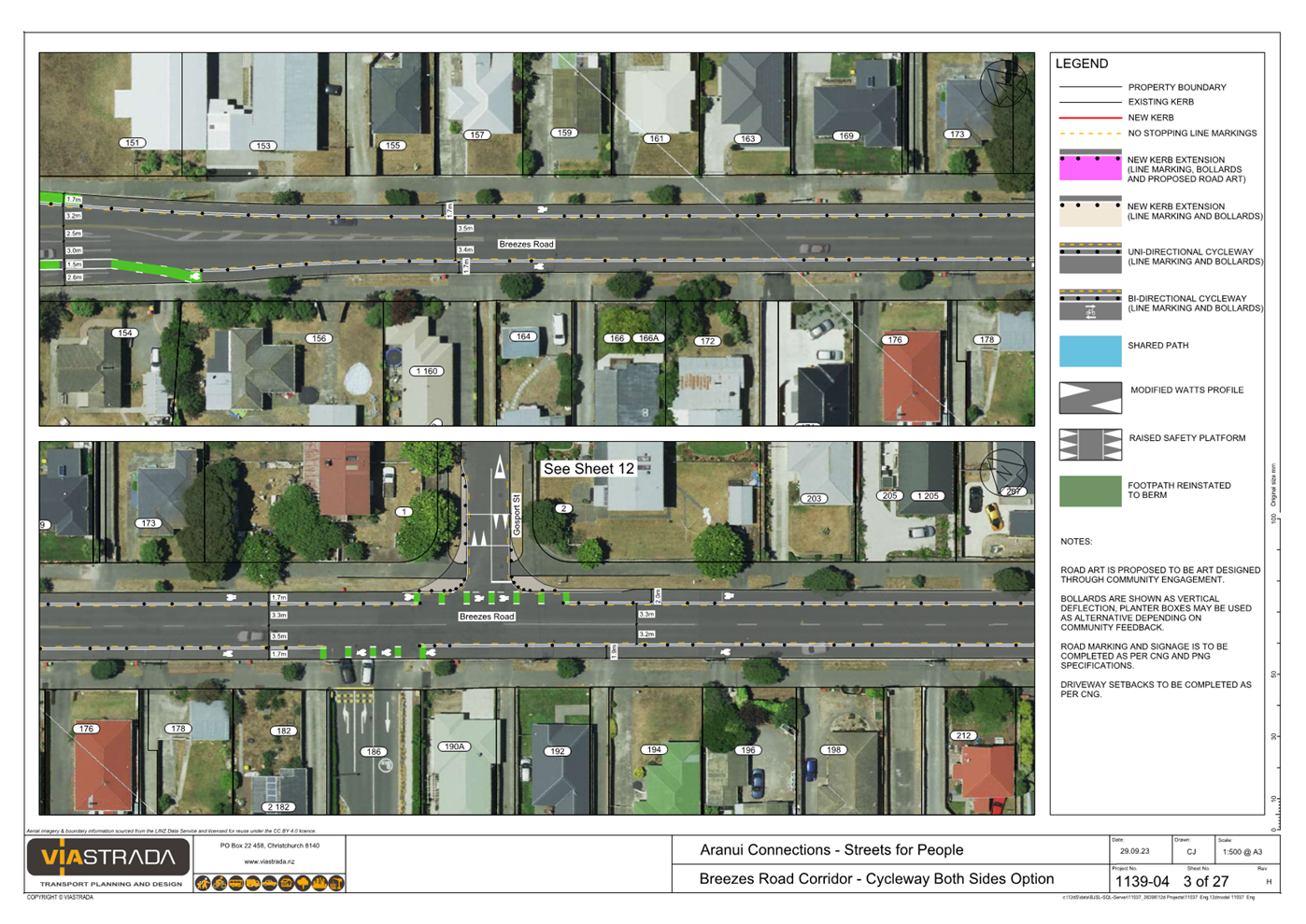Click the See Sheet 12 reference
Viewport: 1306px width, 924px height.
(x=589, y=469)
